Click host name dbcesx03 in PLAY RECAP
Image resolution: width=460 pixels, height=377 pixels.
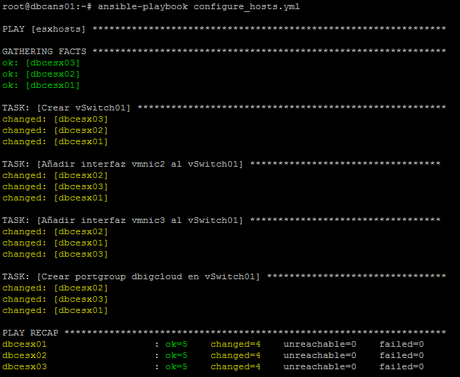[24, 367]
